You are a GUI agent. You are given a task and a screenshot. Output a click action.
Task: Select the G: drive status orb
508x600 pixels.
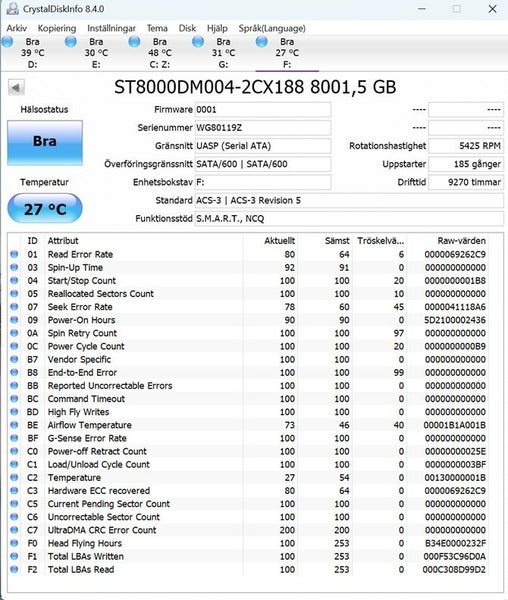198,42
